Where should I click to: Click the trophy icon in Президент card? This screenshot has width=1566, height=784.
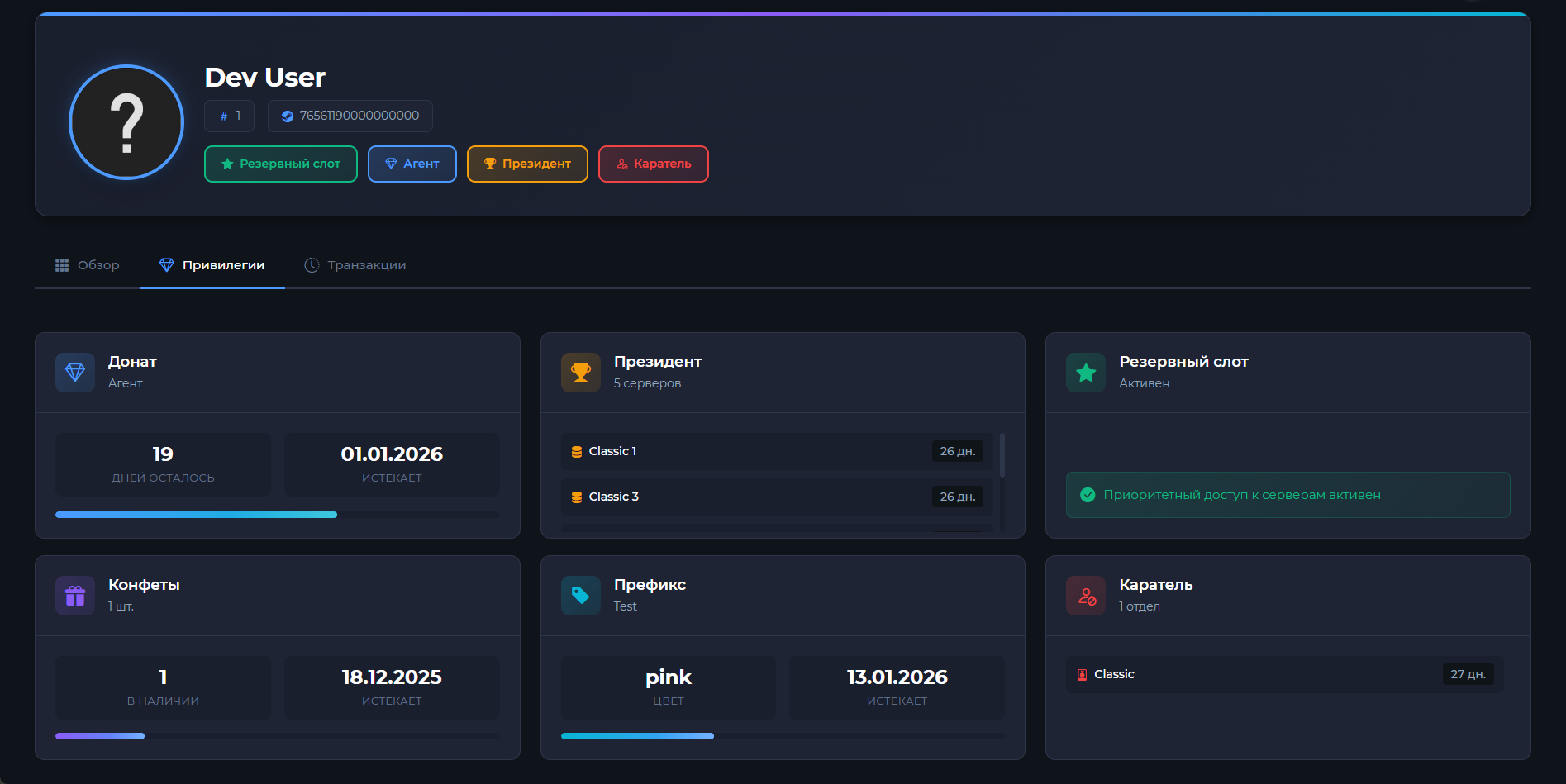[581, 373]
